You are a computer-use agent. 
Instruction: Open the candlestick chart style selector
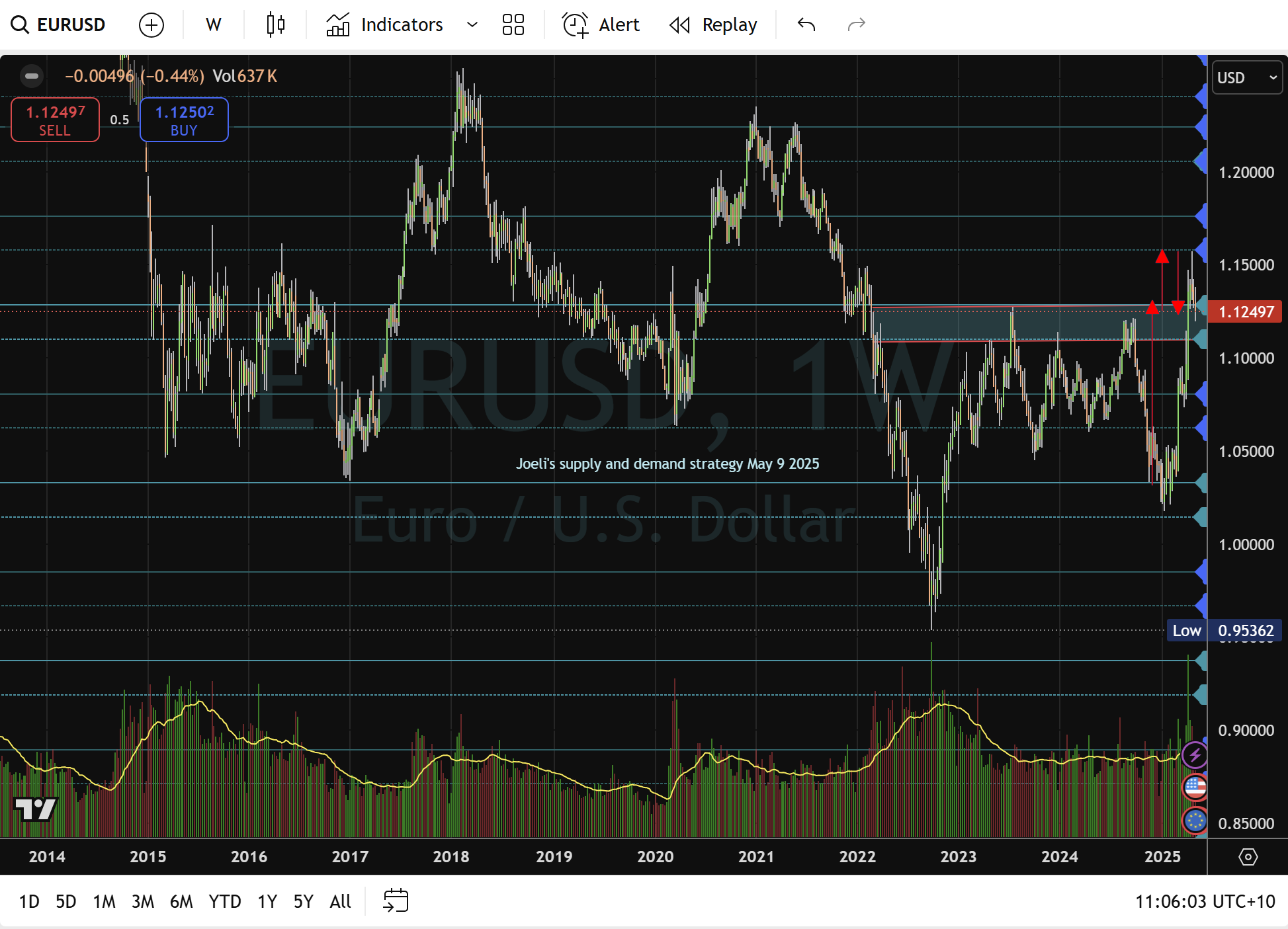pos(275,25)
